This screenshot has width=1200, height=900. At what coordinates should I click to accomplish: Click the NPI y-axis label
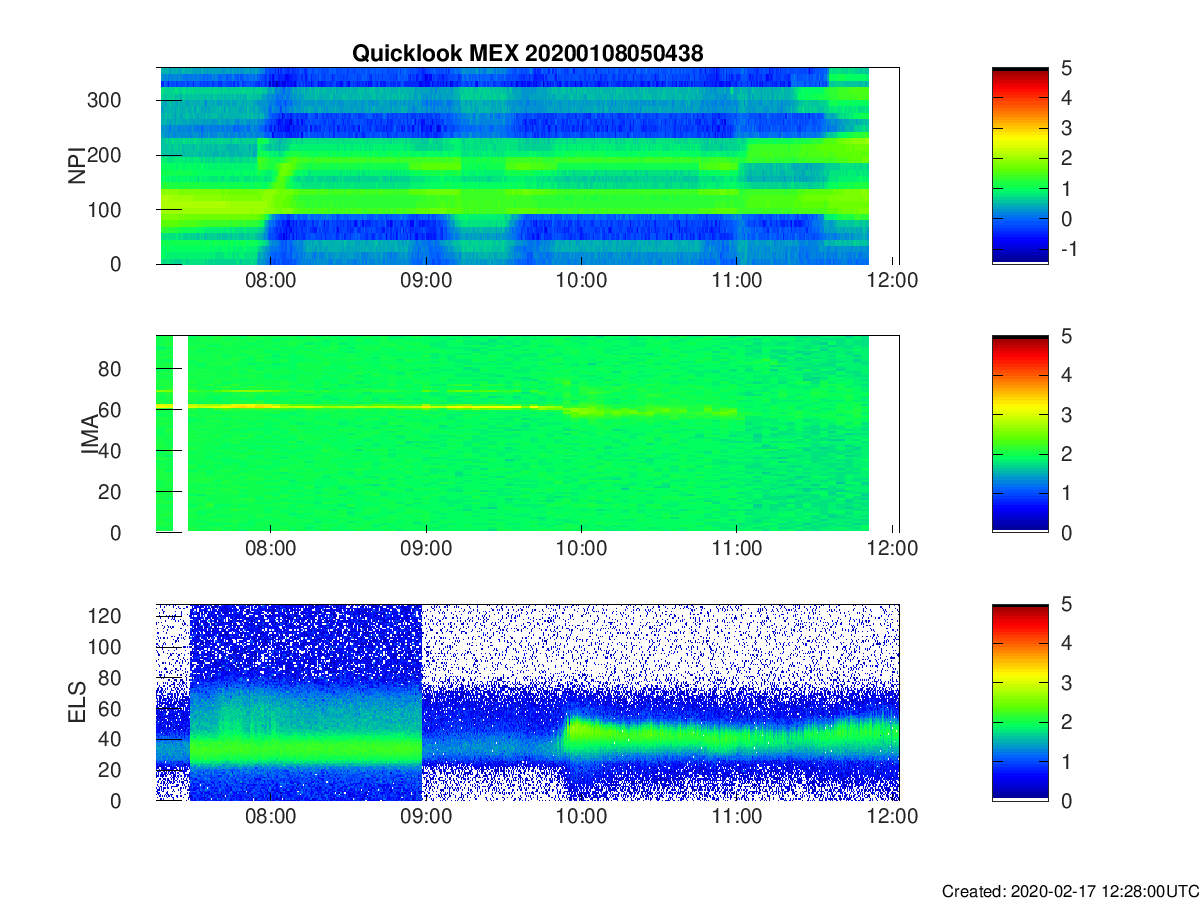pos(76,166)
